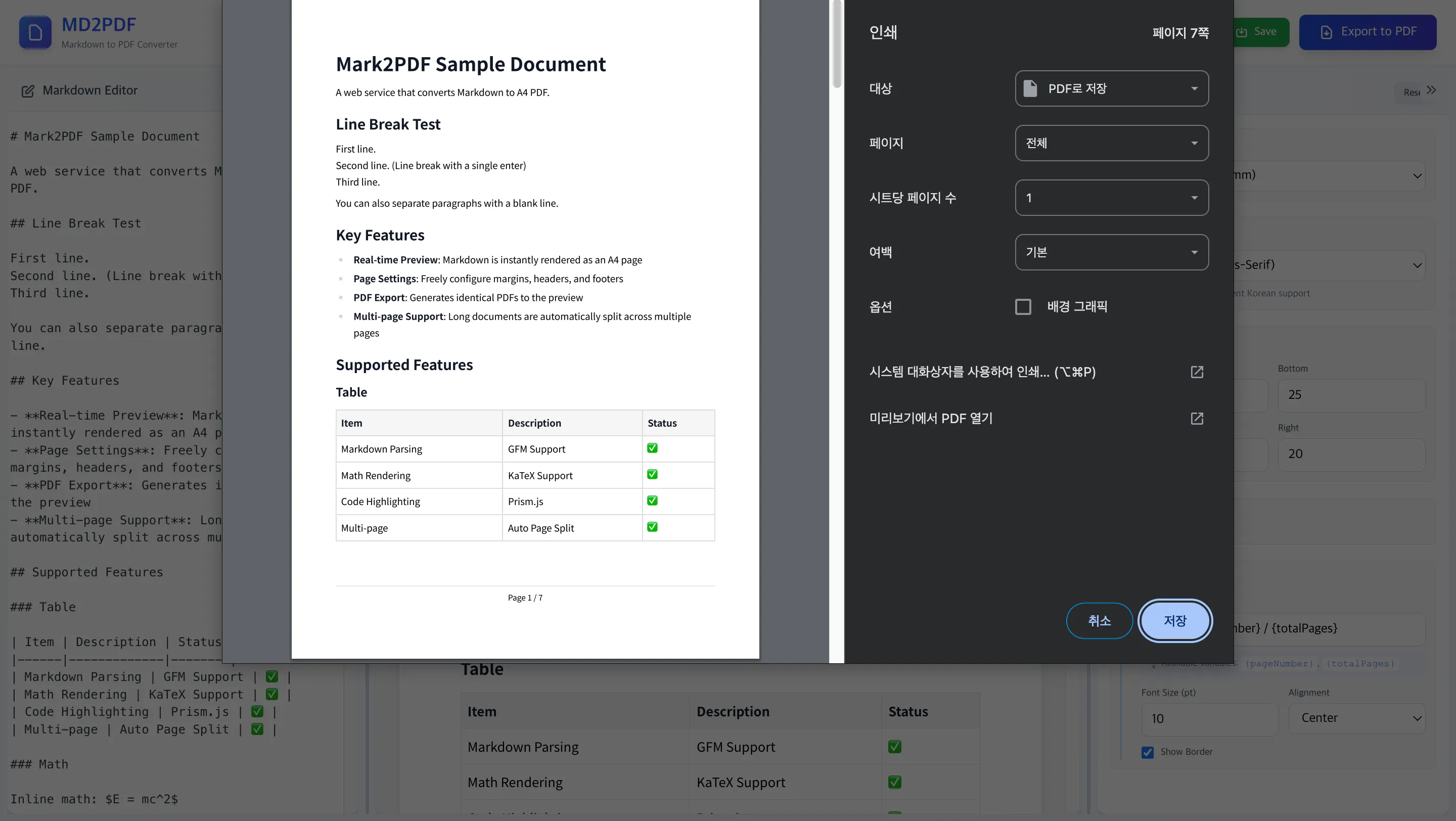Click the green check in Markdown Parsing print-preview row
This screenshot has height=821, width=1456.
click(x=652, y=448)
